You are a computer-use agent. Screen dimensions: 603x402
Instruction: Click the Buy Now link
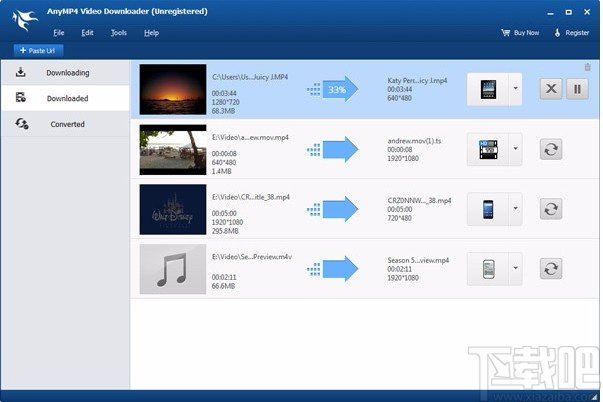tap(520, 33)
